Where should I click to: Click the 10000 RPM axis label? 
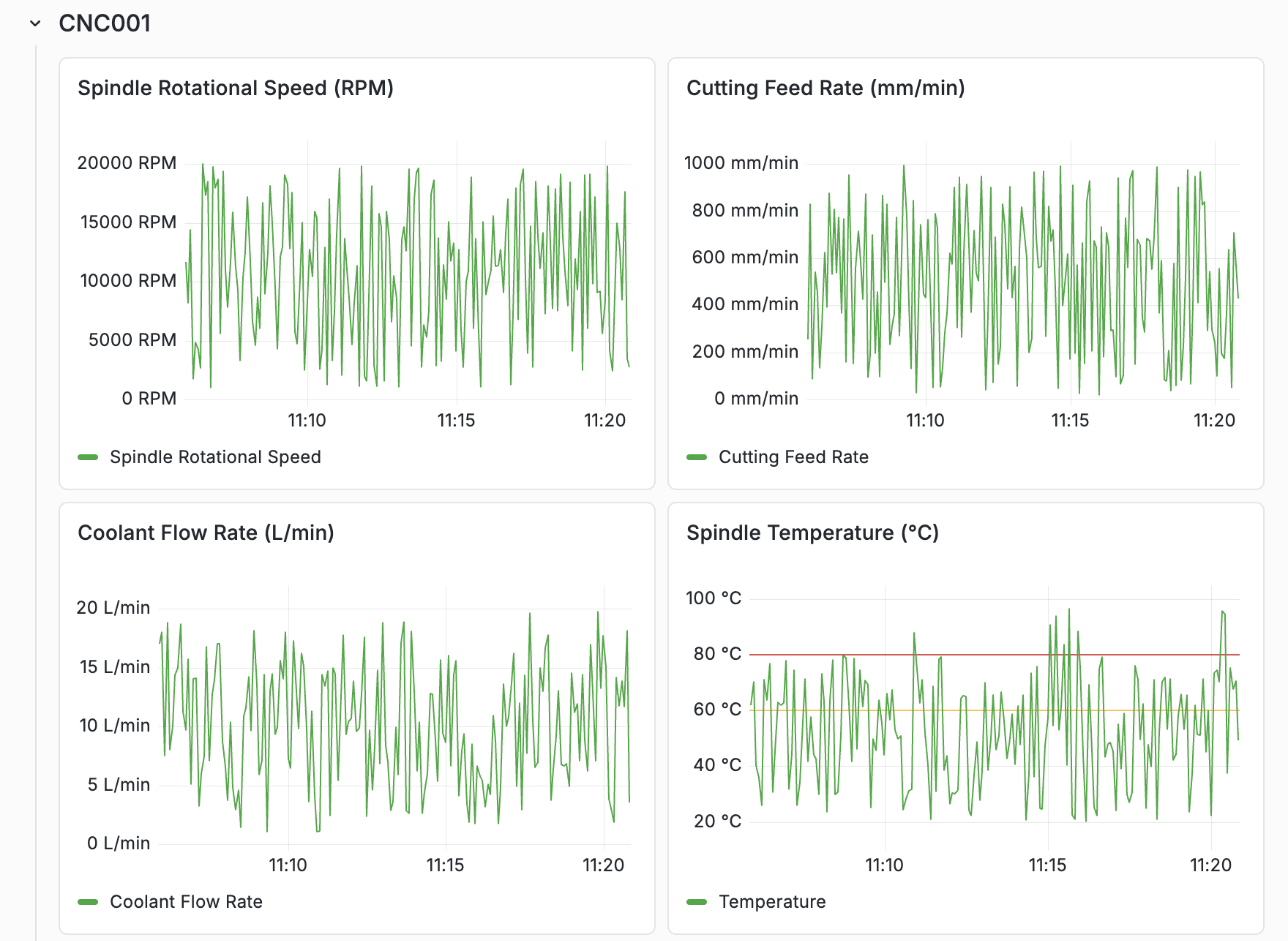tap(128, 281)
